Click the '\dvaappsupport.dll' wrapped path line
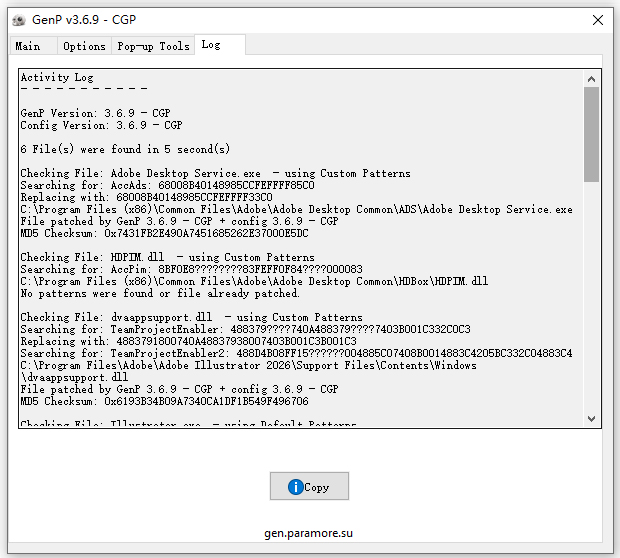 coord(74,377)
